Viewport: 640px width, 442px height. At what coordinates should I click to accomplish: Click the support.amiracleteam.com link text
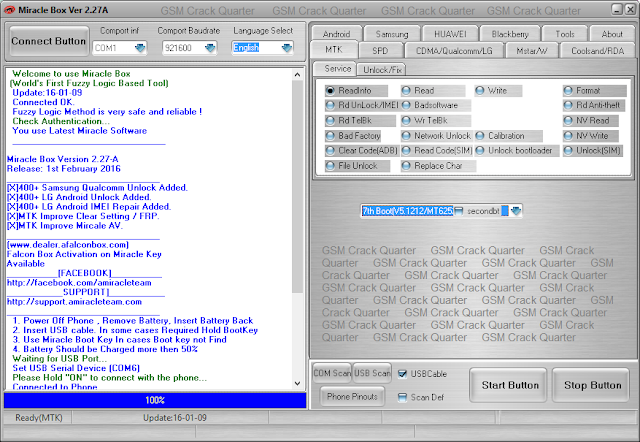point(74,302)
